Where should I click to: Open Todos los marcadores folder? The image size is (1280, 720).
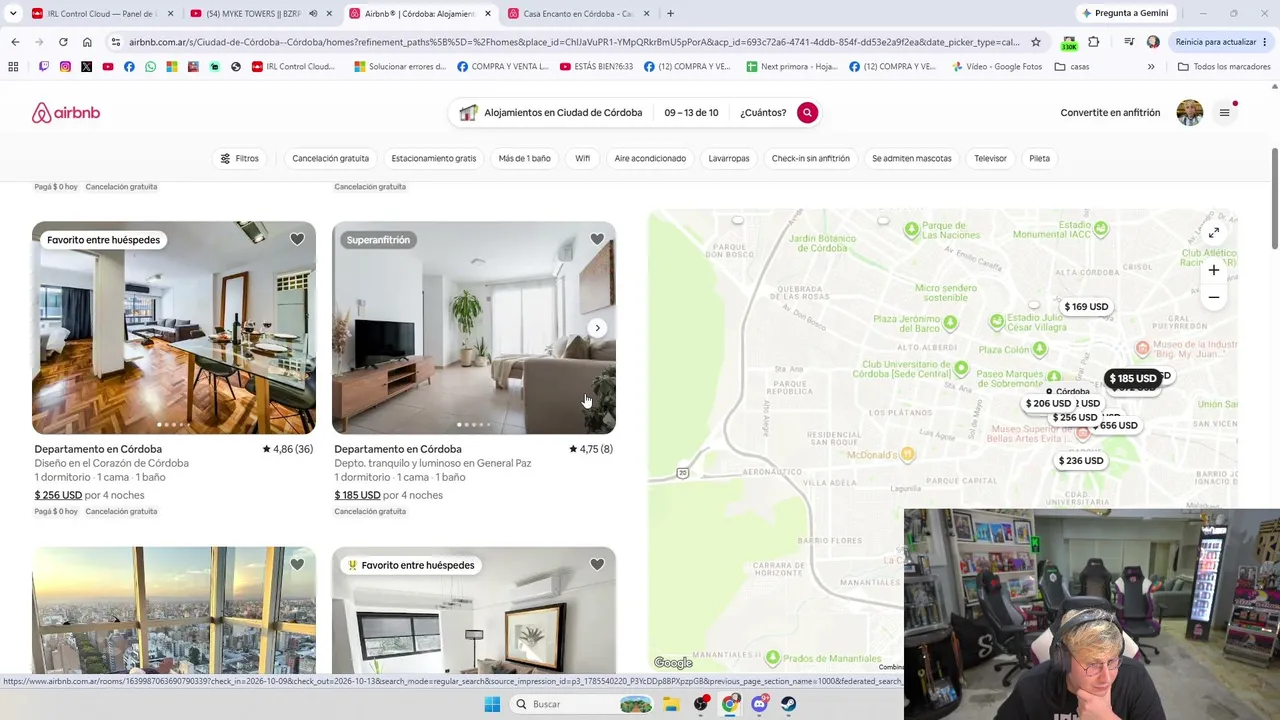(x=1224, y=67)
